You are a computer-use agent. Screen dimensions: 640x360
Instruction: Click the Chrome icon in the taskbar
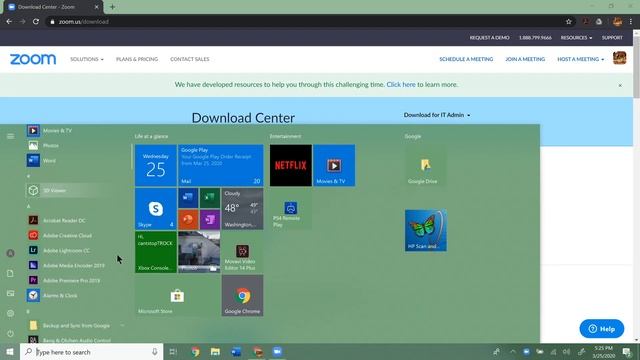195,351
